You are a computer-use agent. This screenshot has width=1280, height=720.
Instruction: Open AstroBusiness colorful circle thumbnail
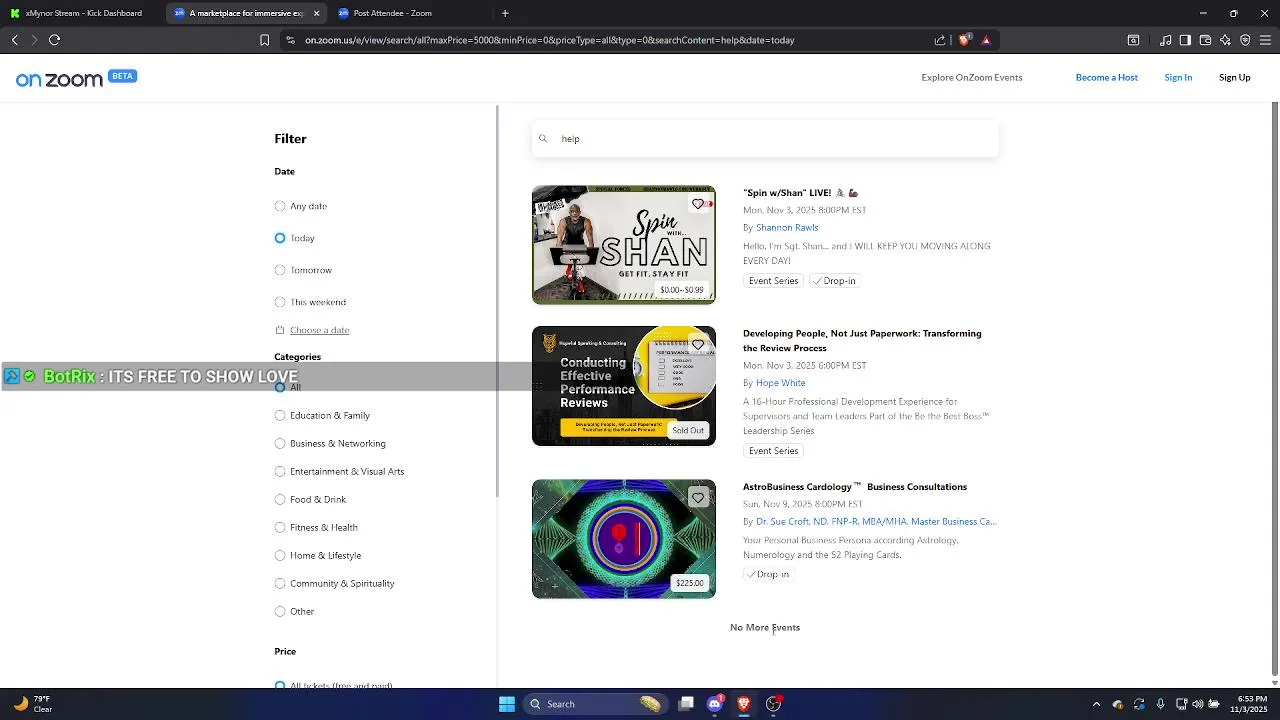624,539
